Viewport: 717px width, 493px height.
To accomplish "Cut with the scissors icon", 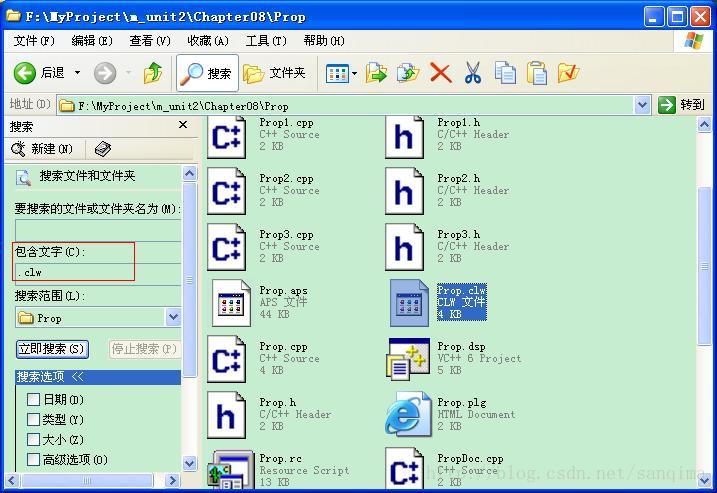I will point(473,73).
